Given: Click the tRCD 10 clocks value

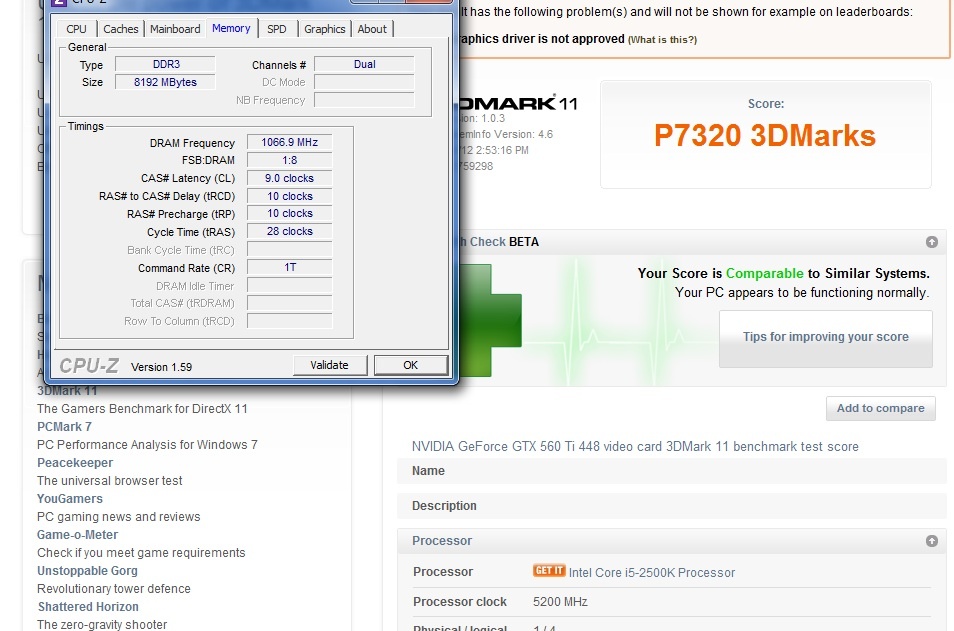Looking at the screenshot, I should click(290, 196).
